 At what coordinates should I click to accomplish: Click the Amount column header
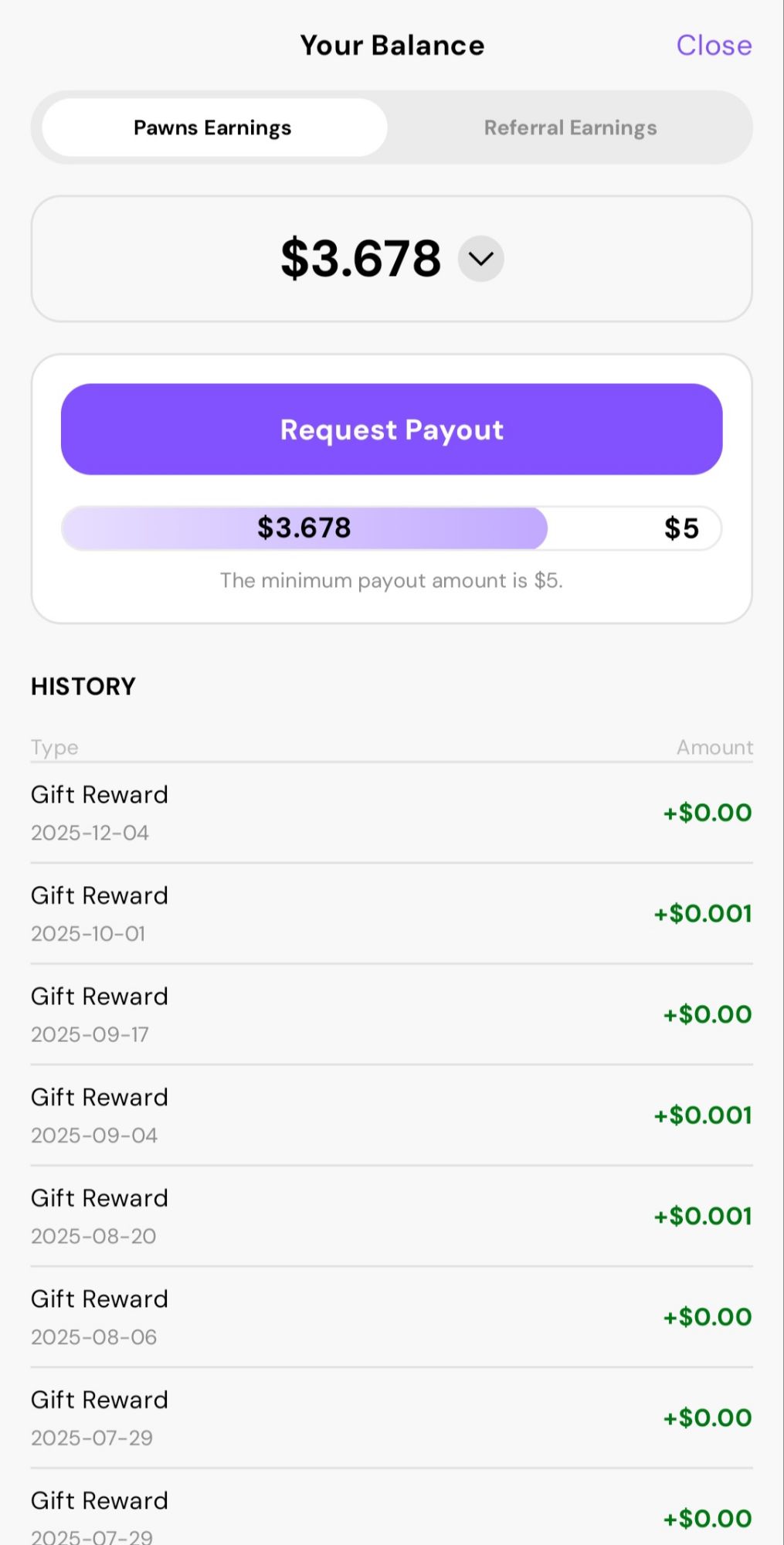pyautogui.click(x=714, y=748)
